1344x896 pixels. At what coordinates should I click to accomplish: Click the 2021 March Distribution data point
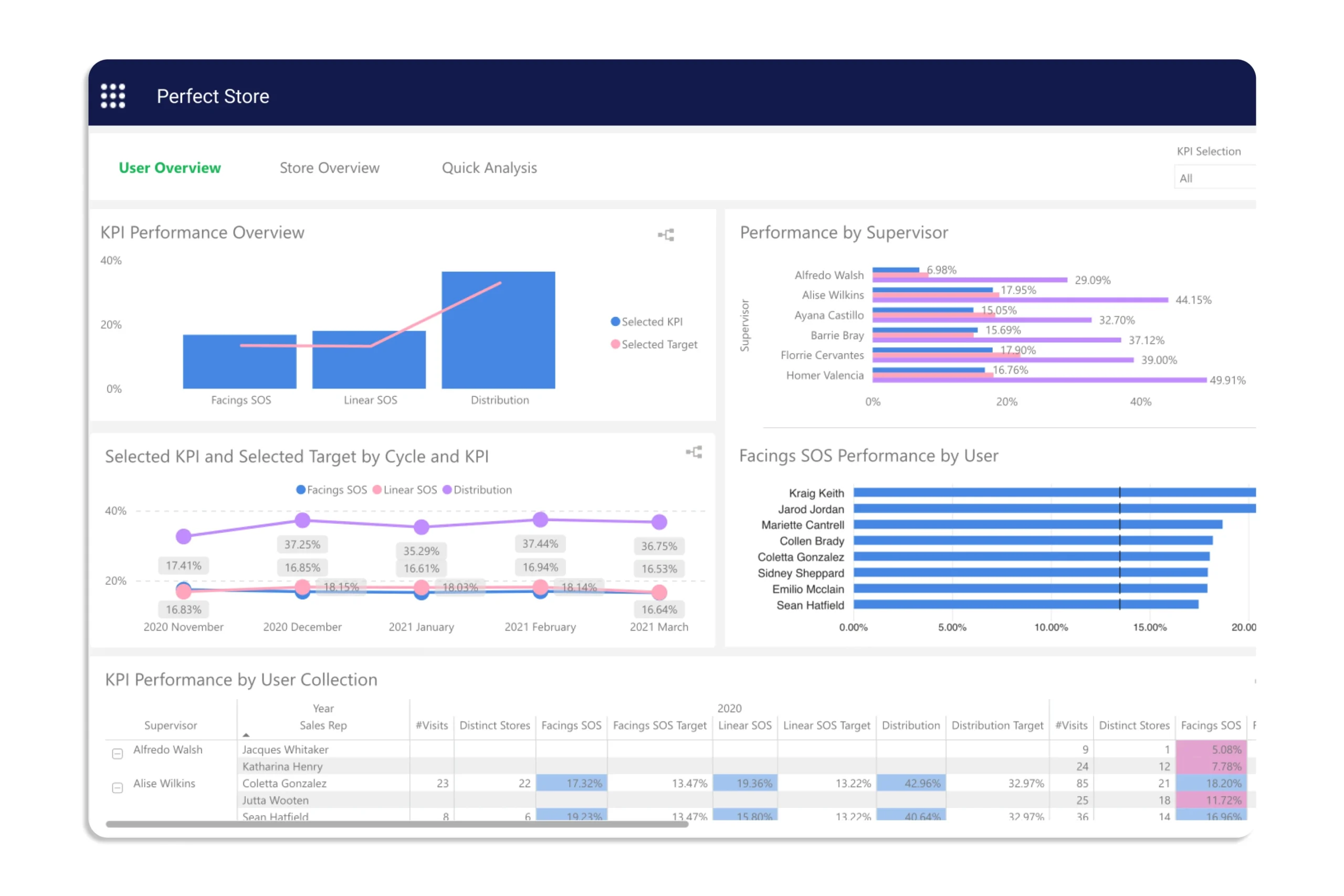click(x=659, y=522)
